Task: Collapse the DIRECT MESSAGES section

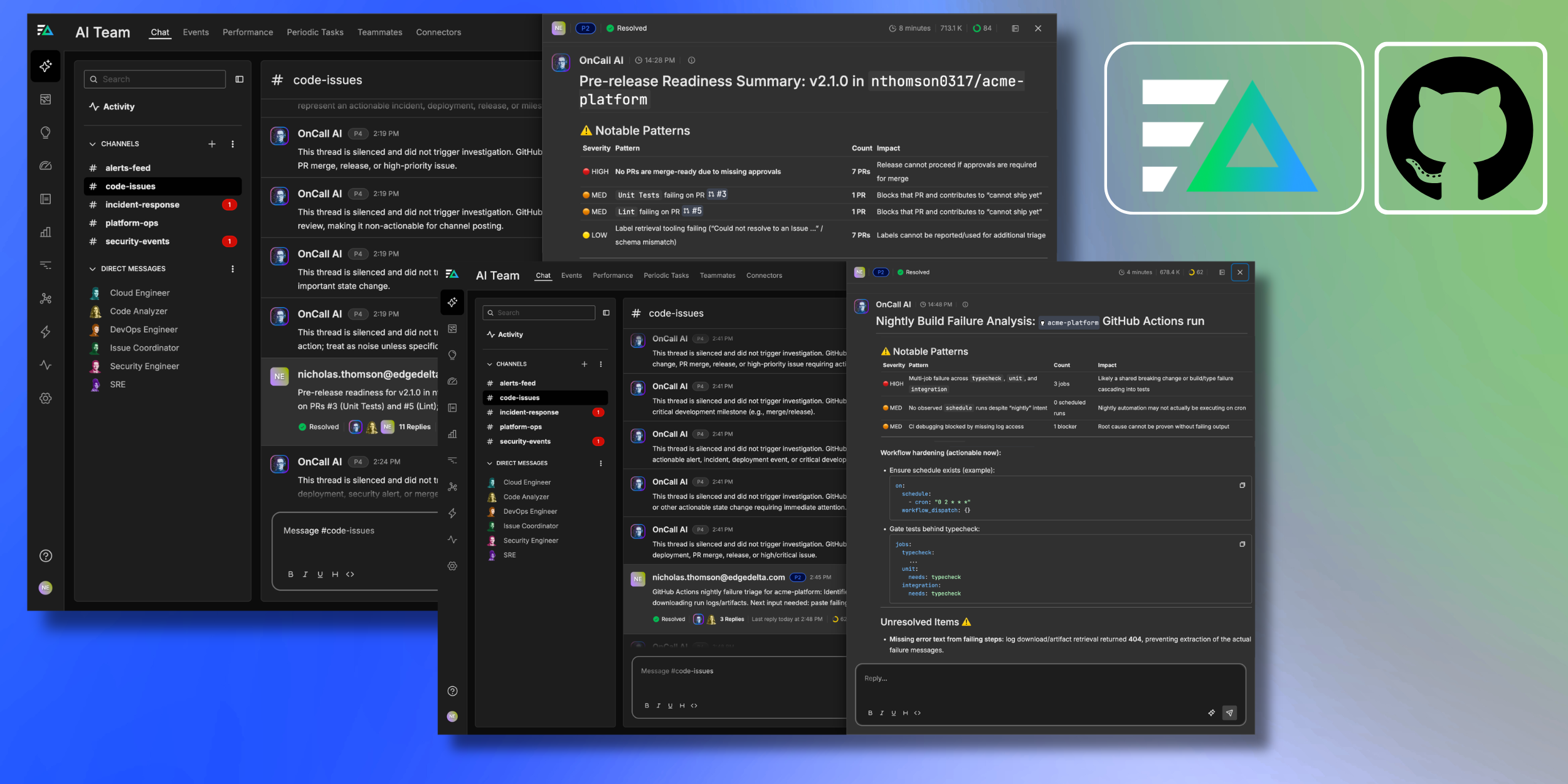Action: (93, 268)
